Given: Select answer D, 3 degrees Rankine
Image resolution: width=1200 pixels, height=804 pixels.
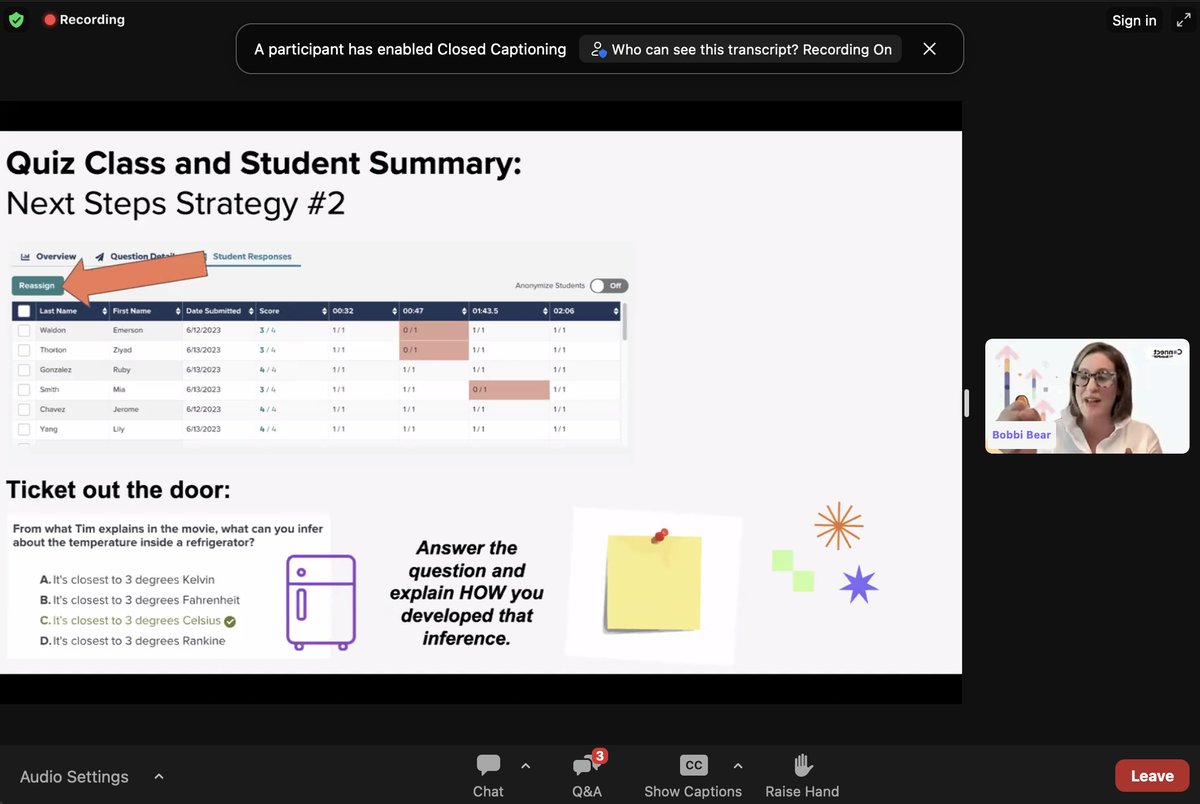Looking at the screenshot, I should coord(132,641).
